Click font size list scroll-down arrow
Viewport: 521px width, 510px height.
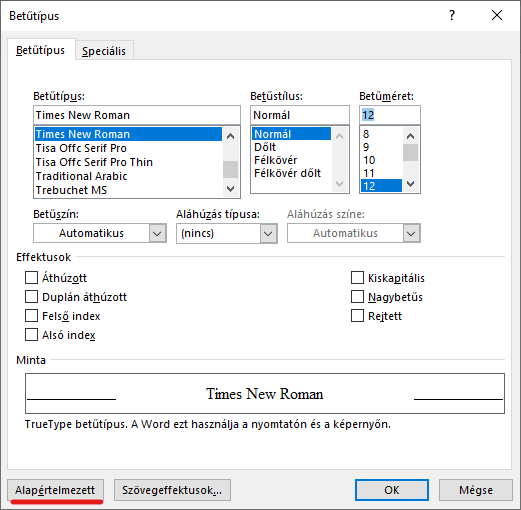pos(411,184)
